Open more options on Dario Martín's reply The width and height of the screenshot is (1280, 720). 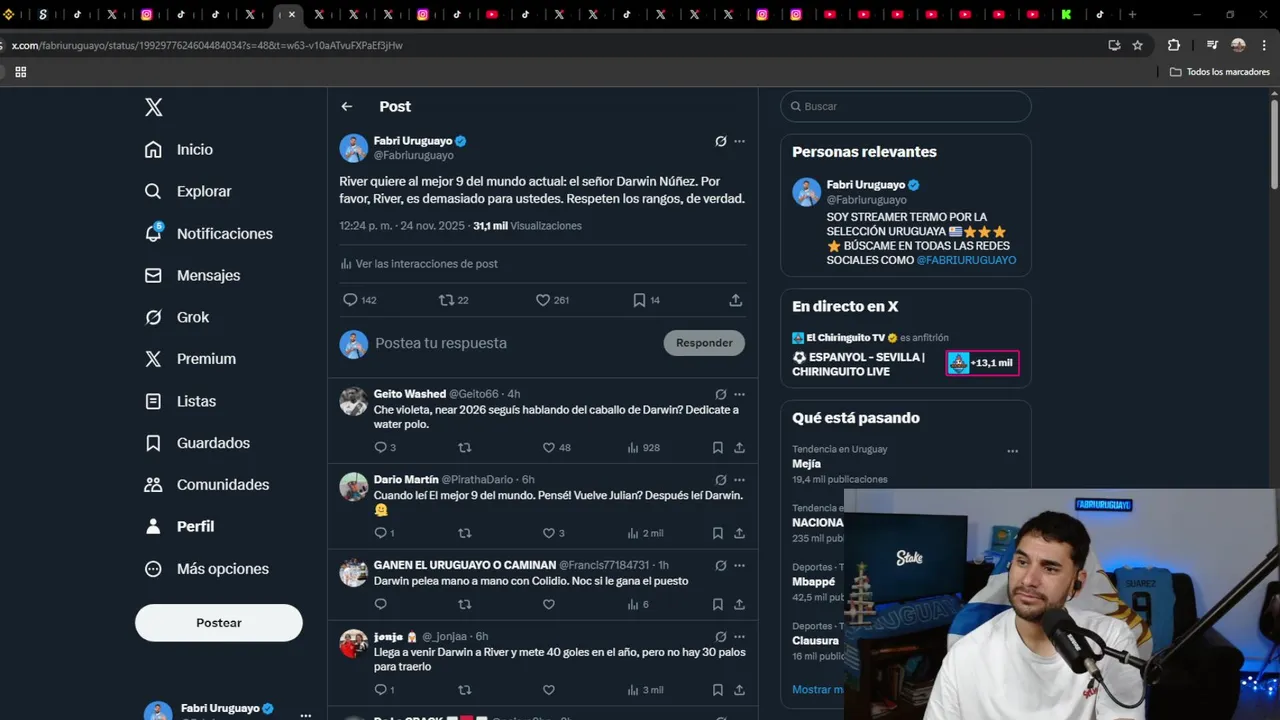click(739, 480)
